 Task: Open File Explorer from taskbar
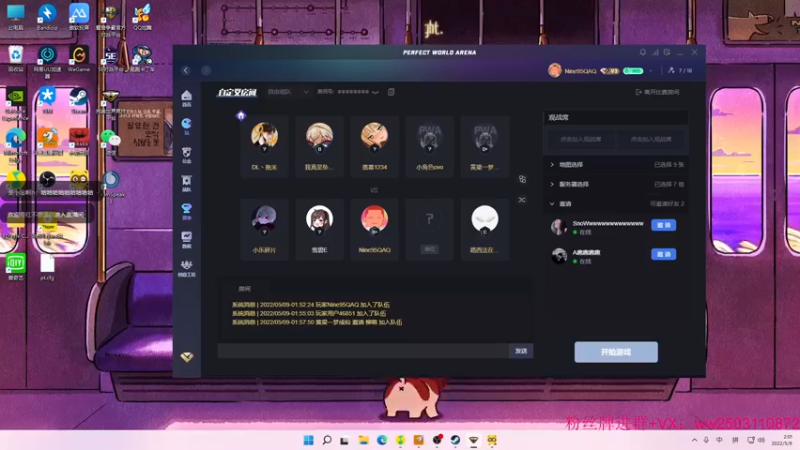tap(363, 440)
